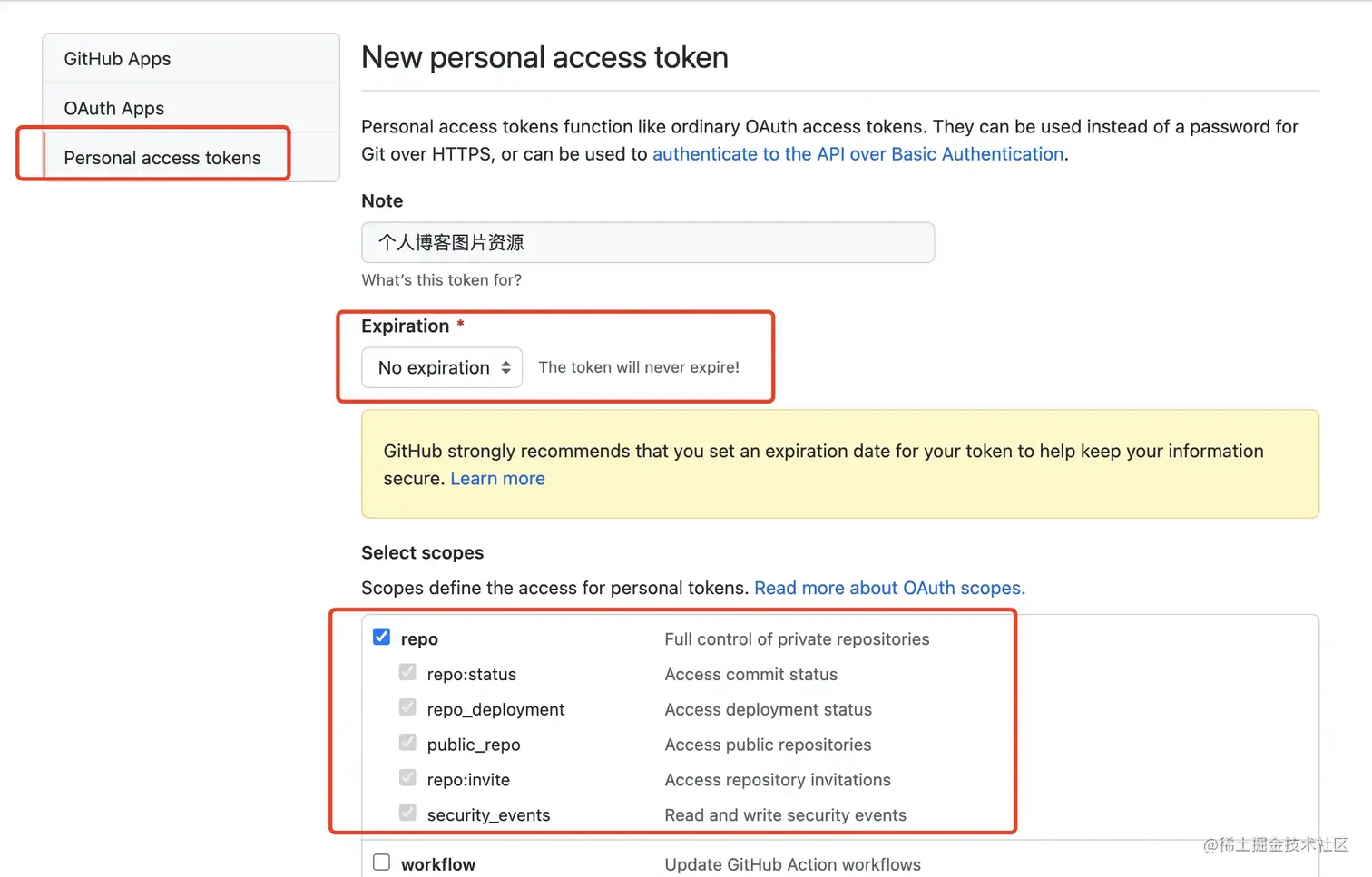Click the public_repo scope label
1372x877 pixels.
[x=474, y=745]
